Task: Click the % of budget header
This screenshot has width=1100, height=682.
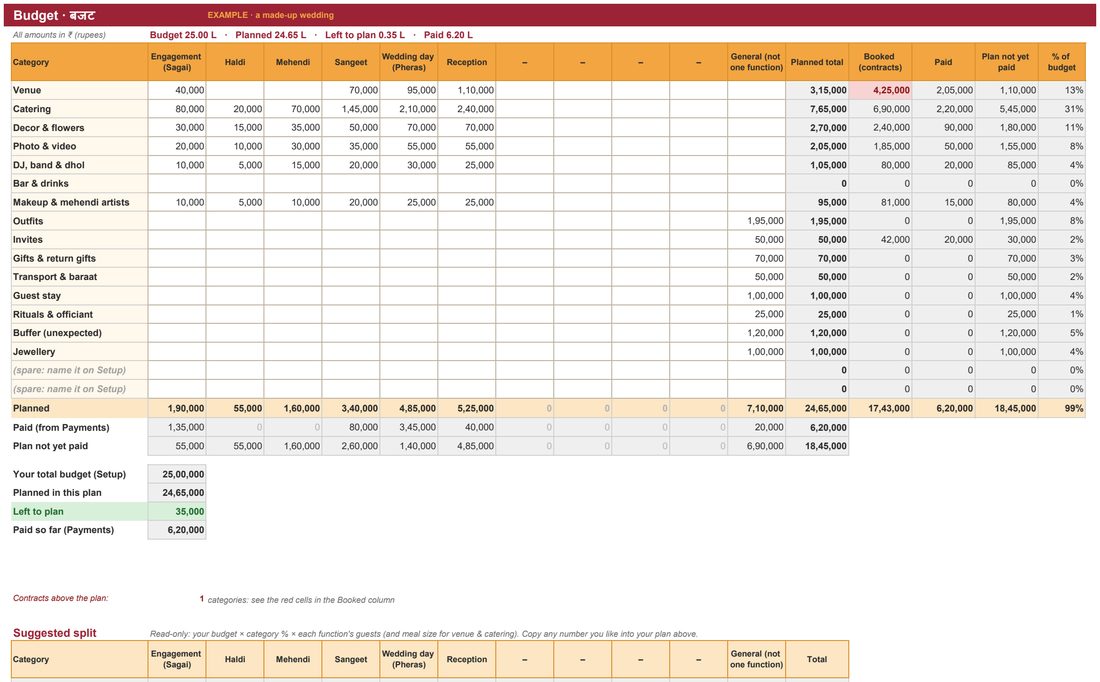Action: [x=1061, y=62]
